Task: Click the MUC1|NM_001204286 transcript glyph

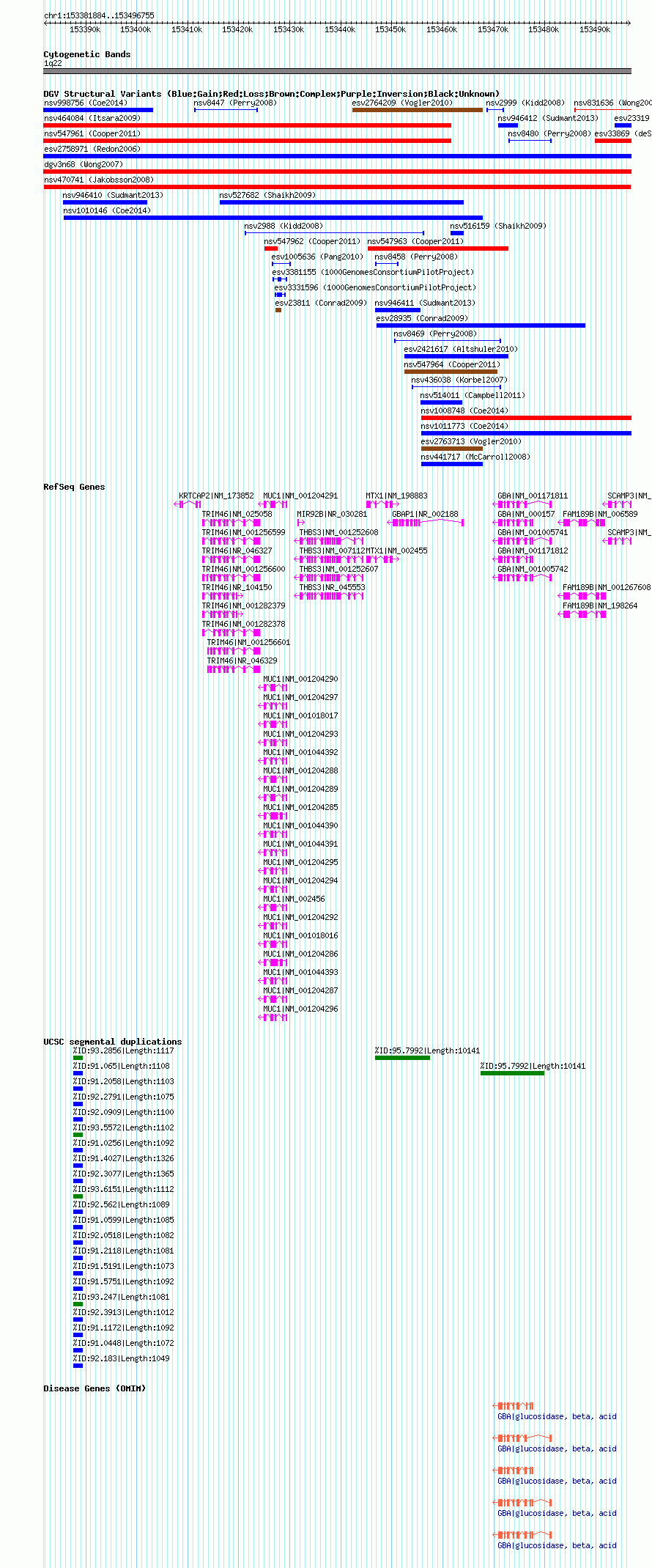Action: pyautogui.click(x=273, y=962)
